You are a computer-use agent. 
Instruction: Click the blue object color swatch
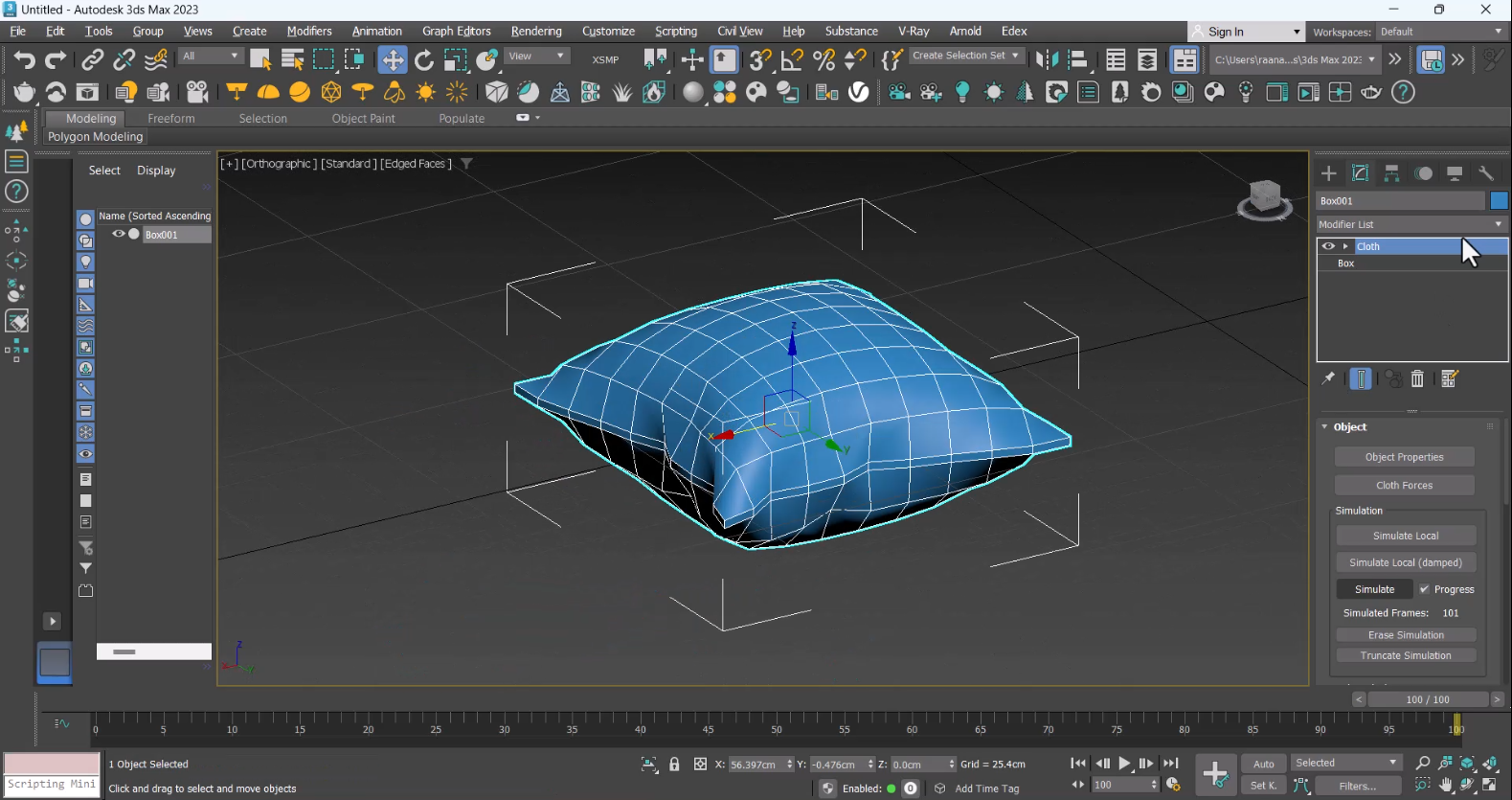1499,200
